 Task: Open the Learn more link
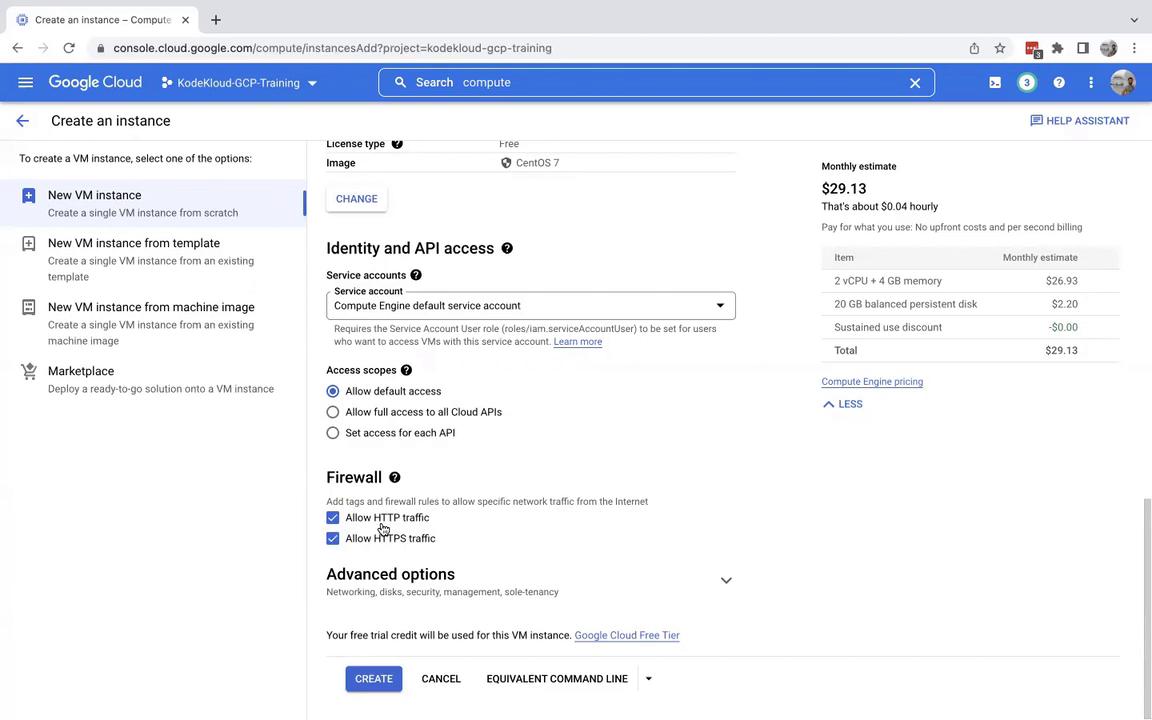pos(577,342)
